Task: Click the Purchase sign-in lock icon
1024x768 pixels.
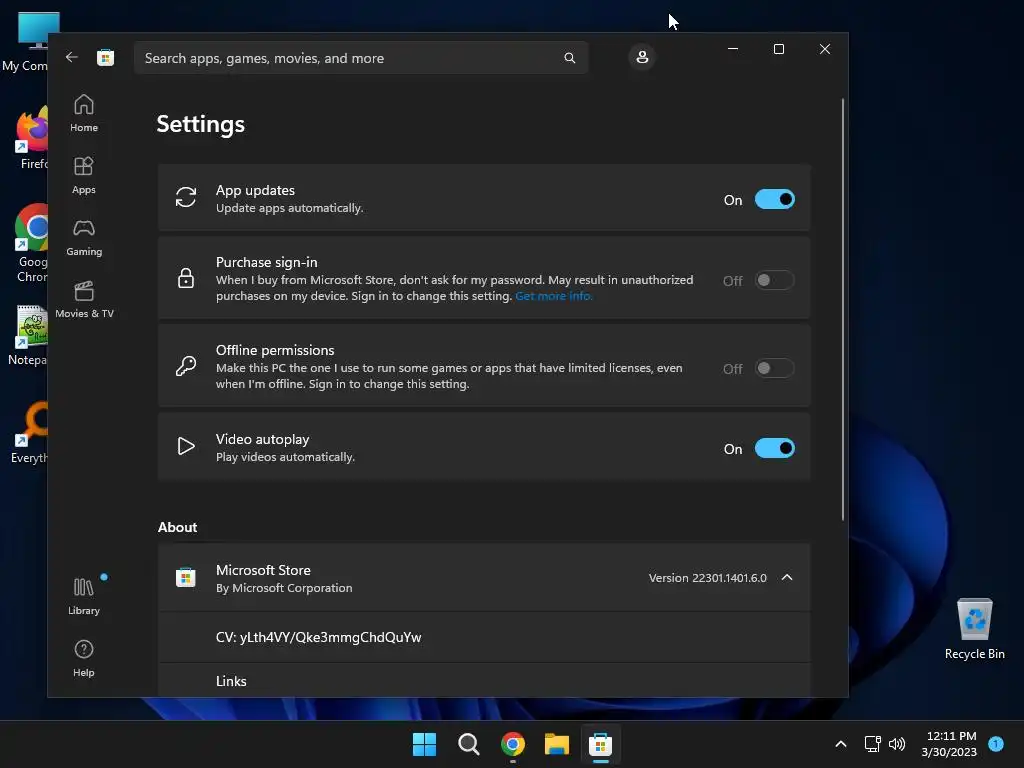Action: click(185, 278)
